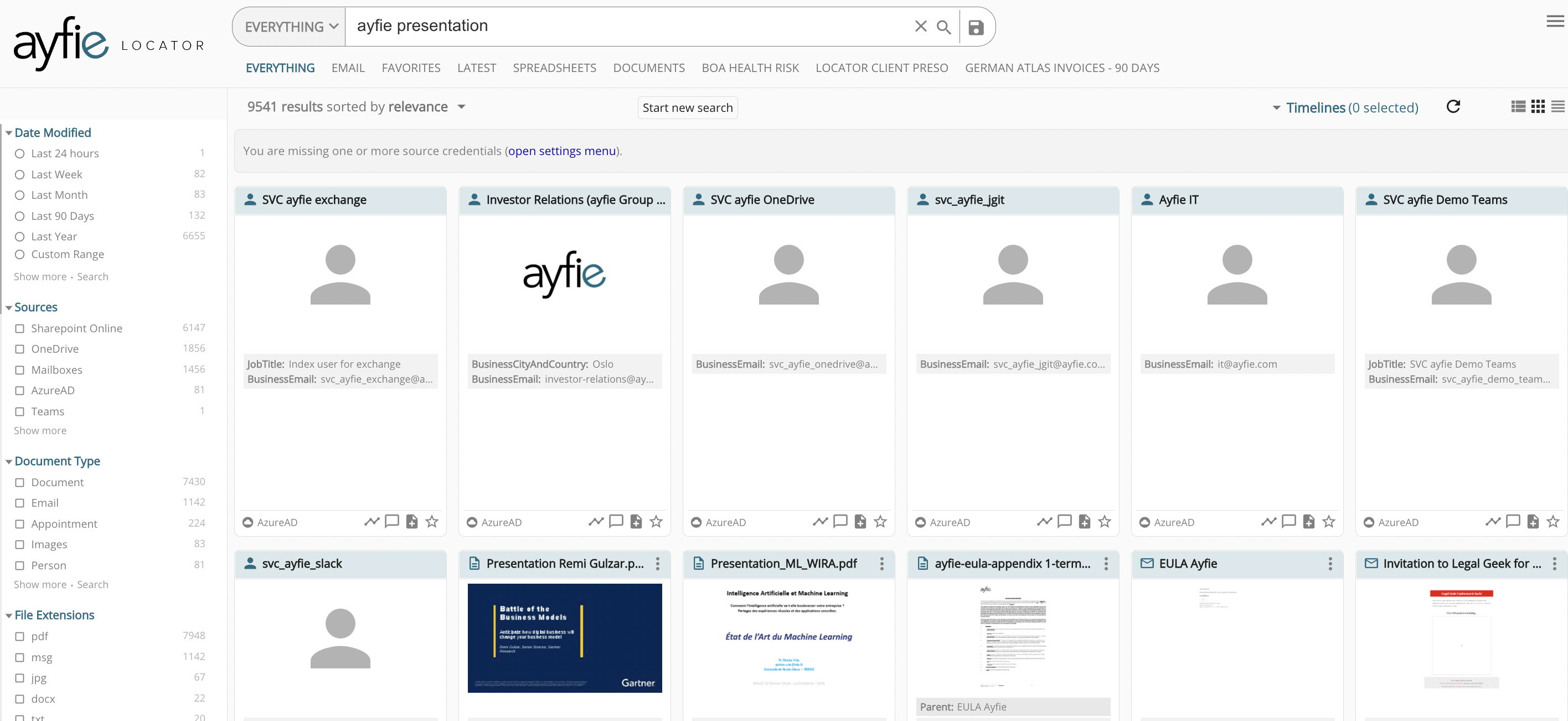This screenshot has width=1568, height=721.
Task: Switch to grid view icon
Action: 1538,106
